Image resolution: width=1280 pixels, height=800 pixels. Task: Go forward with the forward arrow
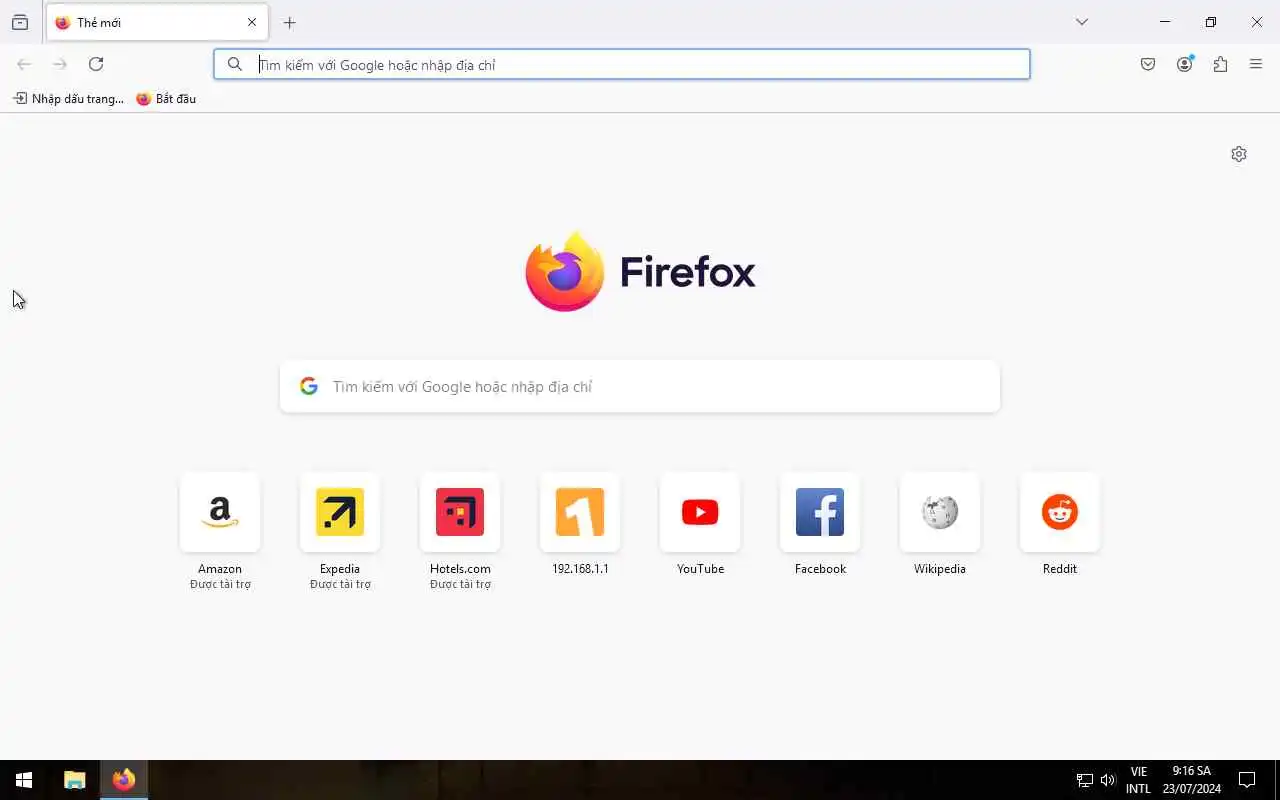tap(60, 64)
